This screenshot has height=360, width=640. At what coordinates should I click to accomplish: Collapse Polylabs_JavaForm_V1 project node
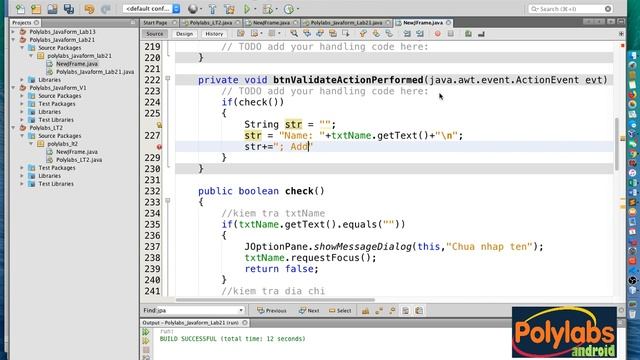13,88
